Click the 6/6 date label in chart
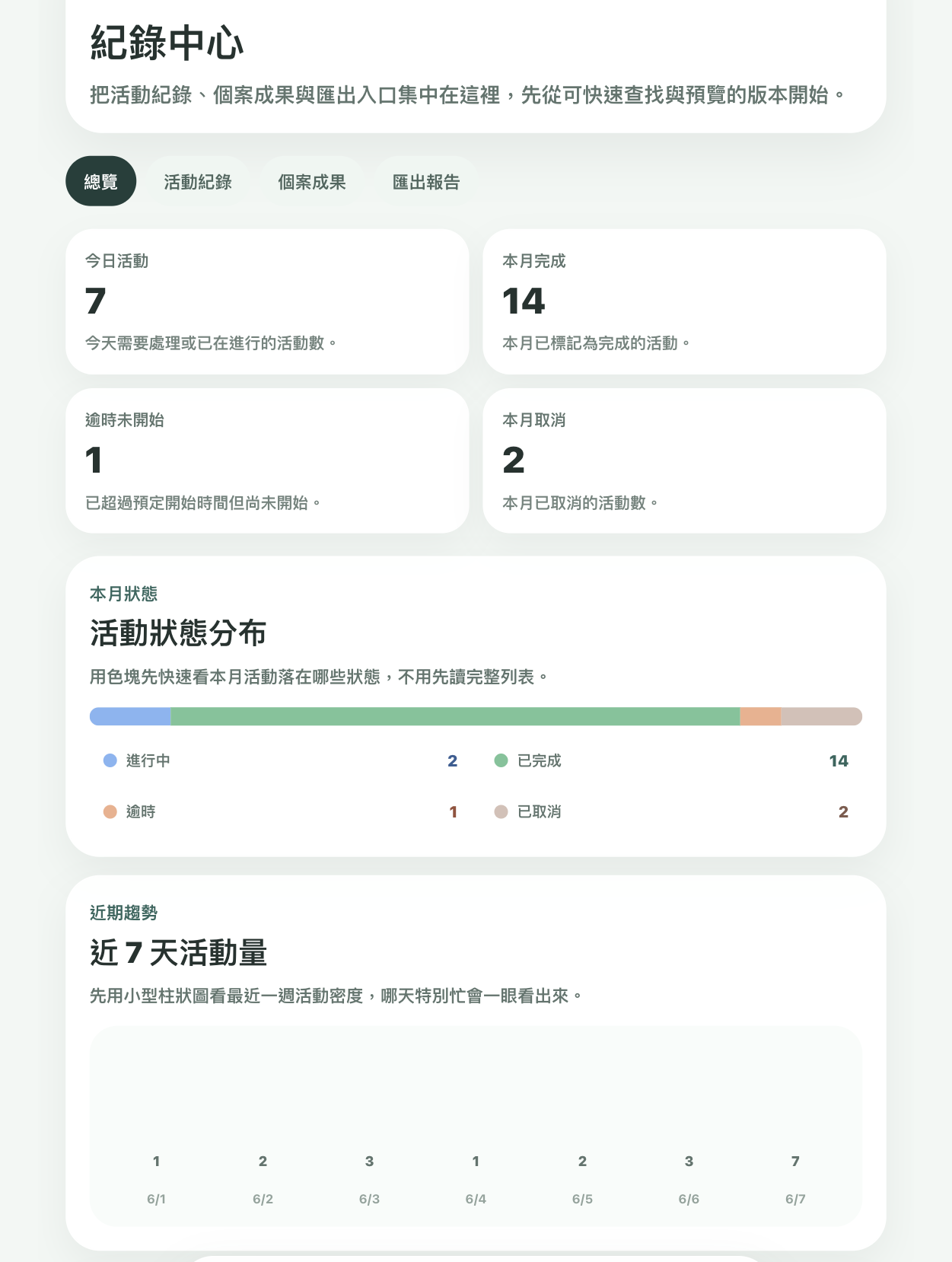Image resolution: width=952 pixels, height=1262 pixels. point(689,1199)
